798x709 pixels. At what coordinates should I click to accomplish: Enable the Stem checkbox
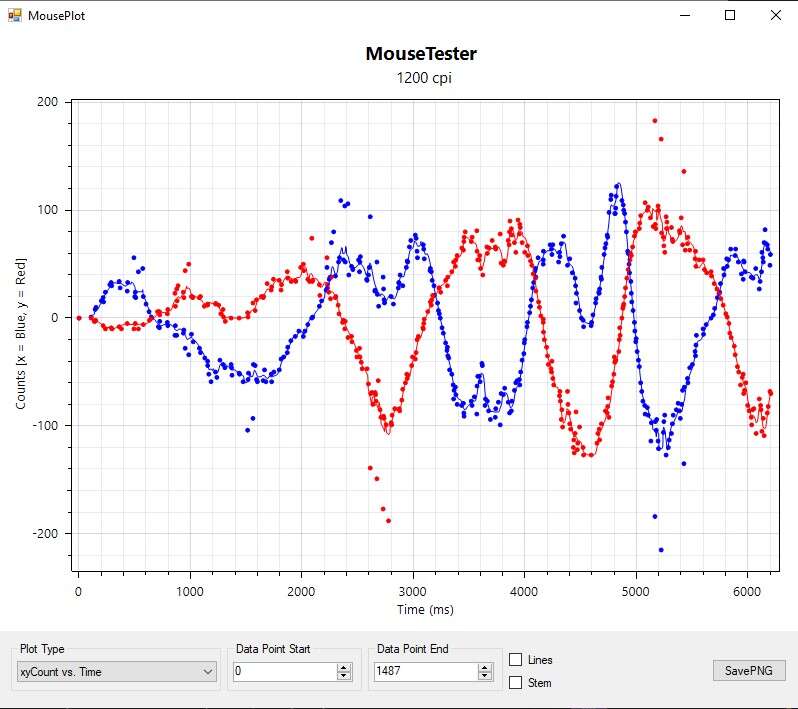coord(516,683)
